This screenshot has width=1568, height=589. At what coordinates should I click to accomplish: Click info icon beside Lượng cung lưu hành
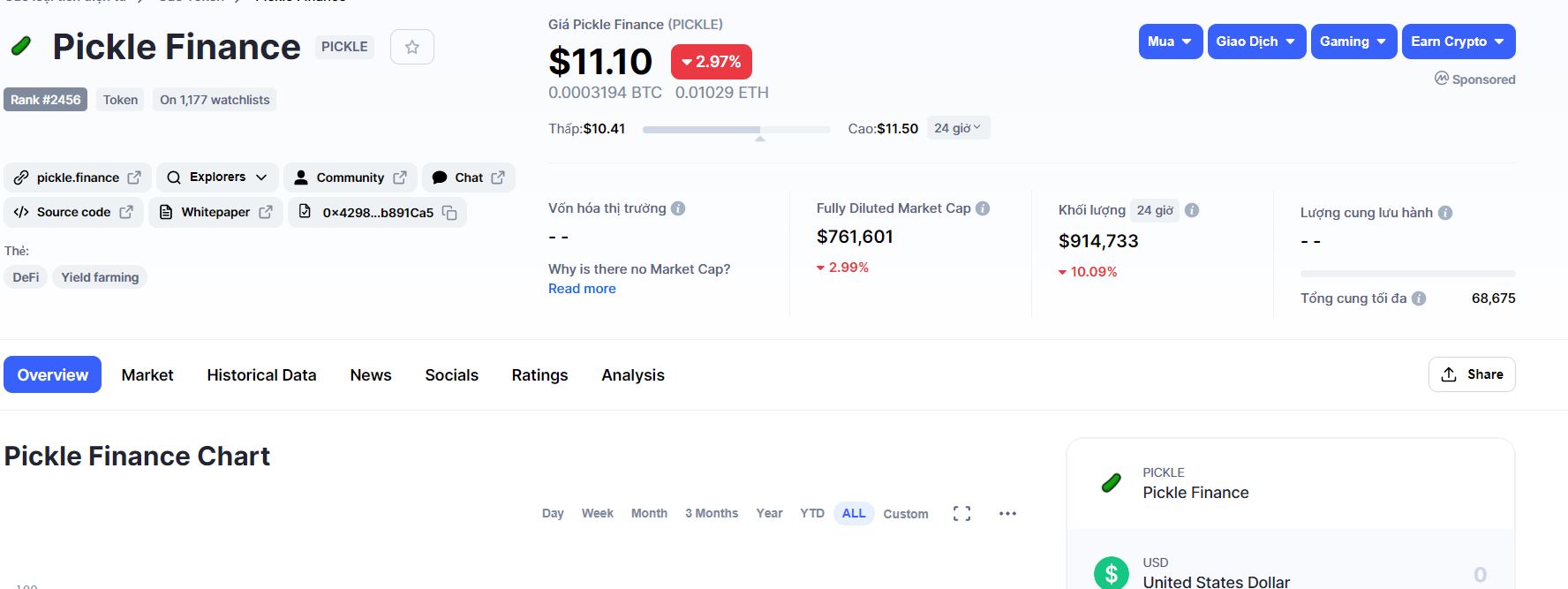click(x=1445, y=213)
